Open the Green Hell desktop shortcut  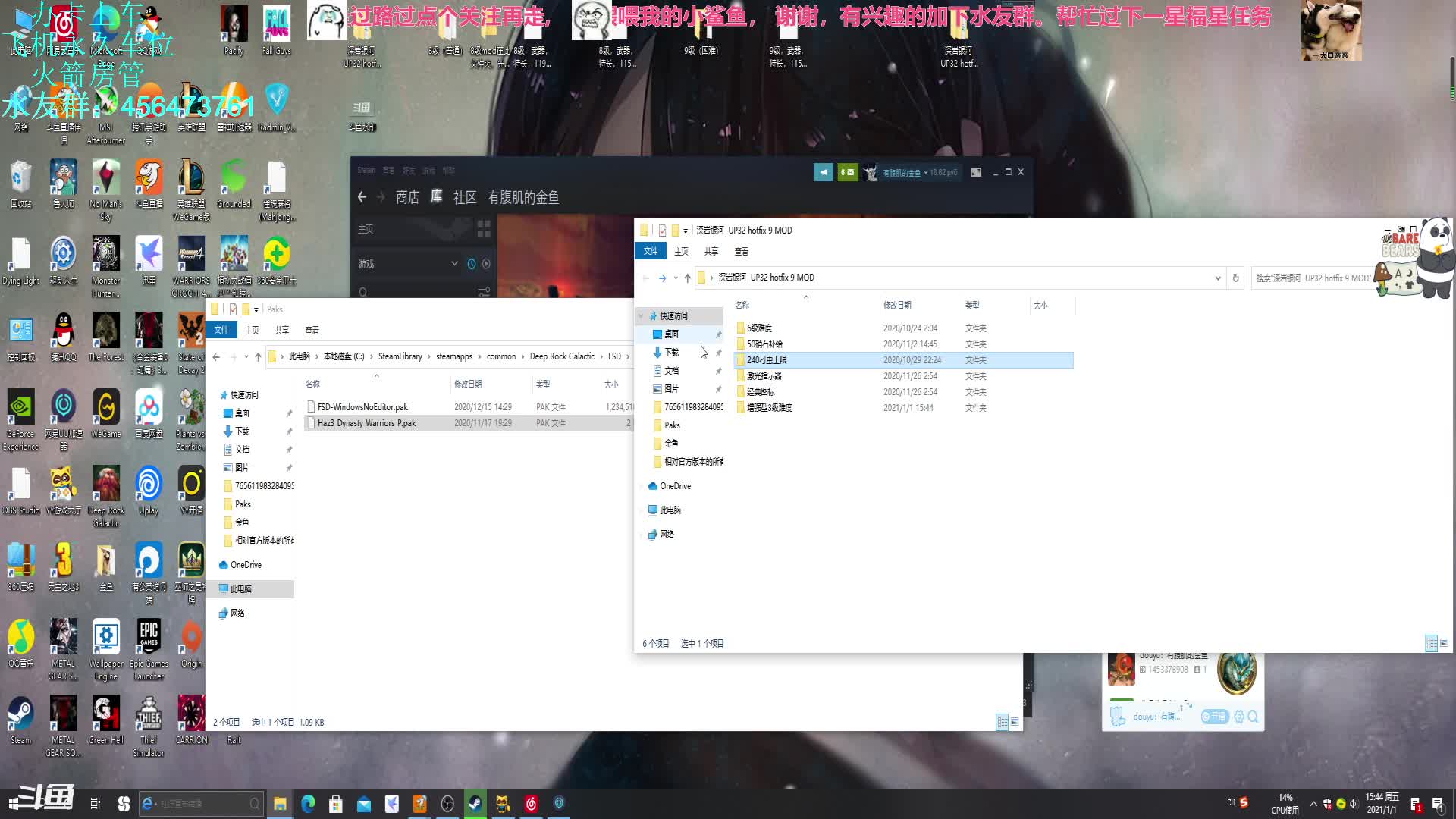(x=106, y=720)
